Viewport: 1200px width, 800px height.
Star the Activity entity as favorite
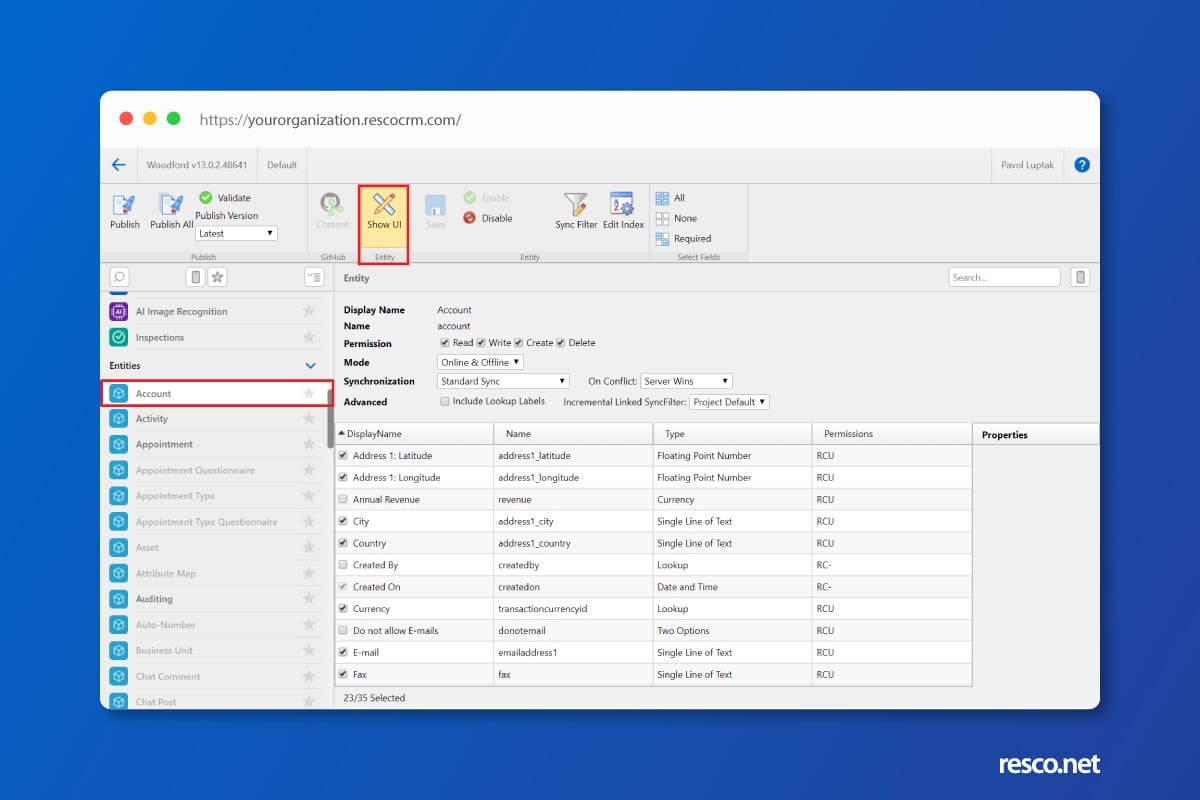(309, 419)
